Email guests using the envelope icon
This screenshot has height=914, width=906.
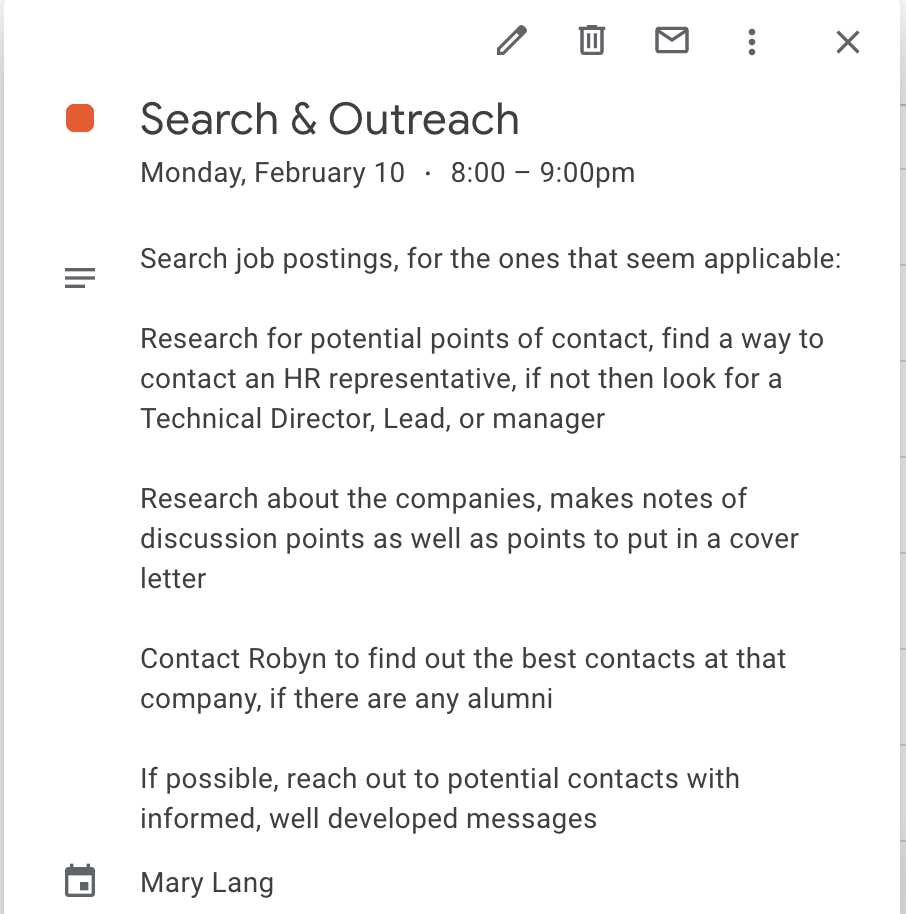pyautogui.click(x=672, y=41)
